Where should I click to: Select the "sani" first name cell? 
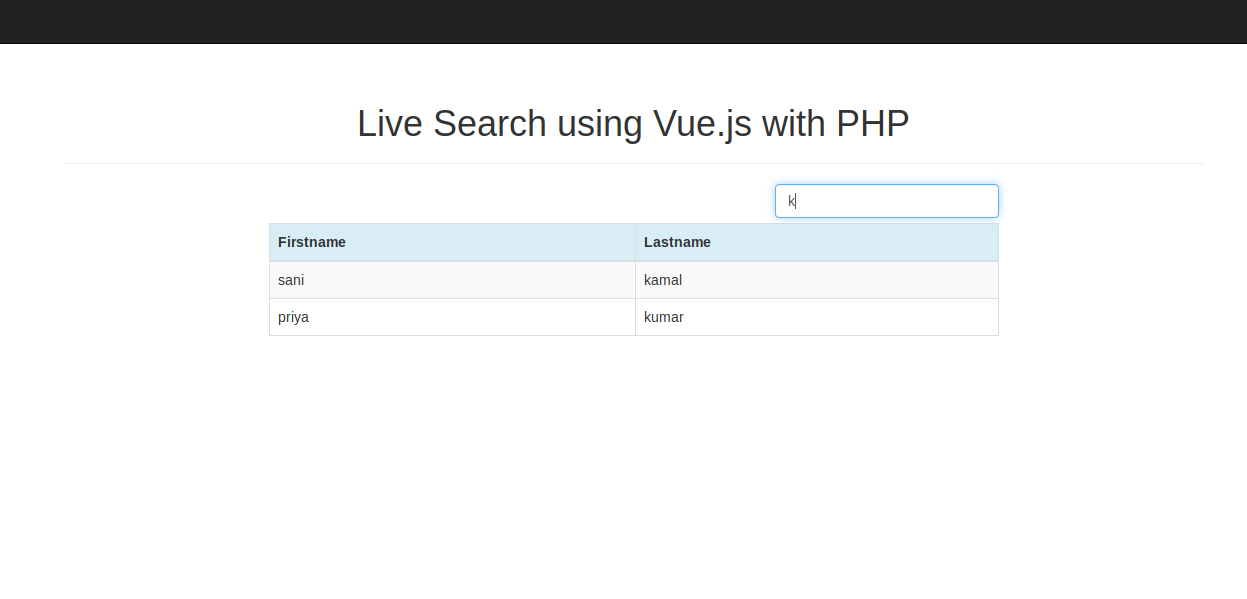point(452,280)
